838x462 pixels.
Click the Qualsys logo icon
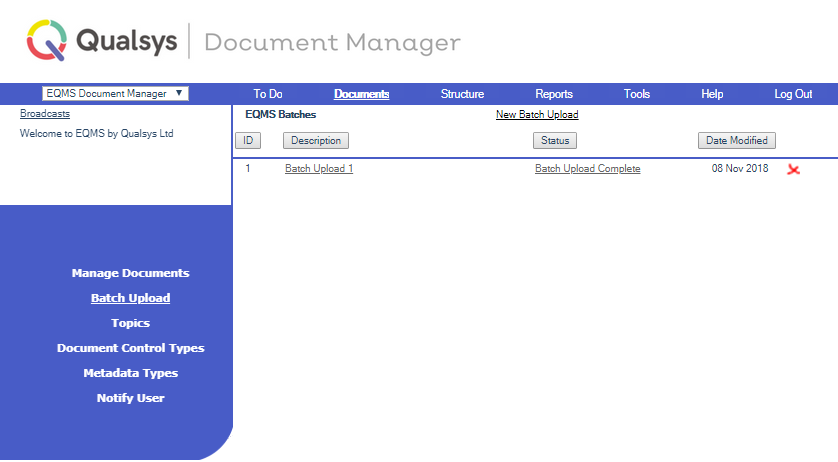pyautogui.click(x=47, y=41)
